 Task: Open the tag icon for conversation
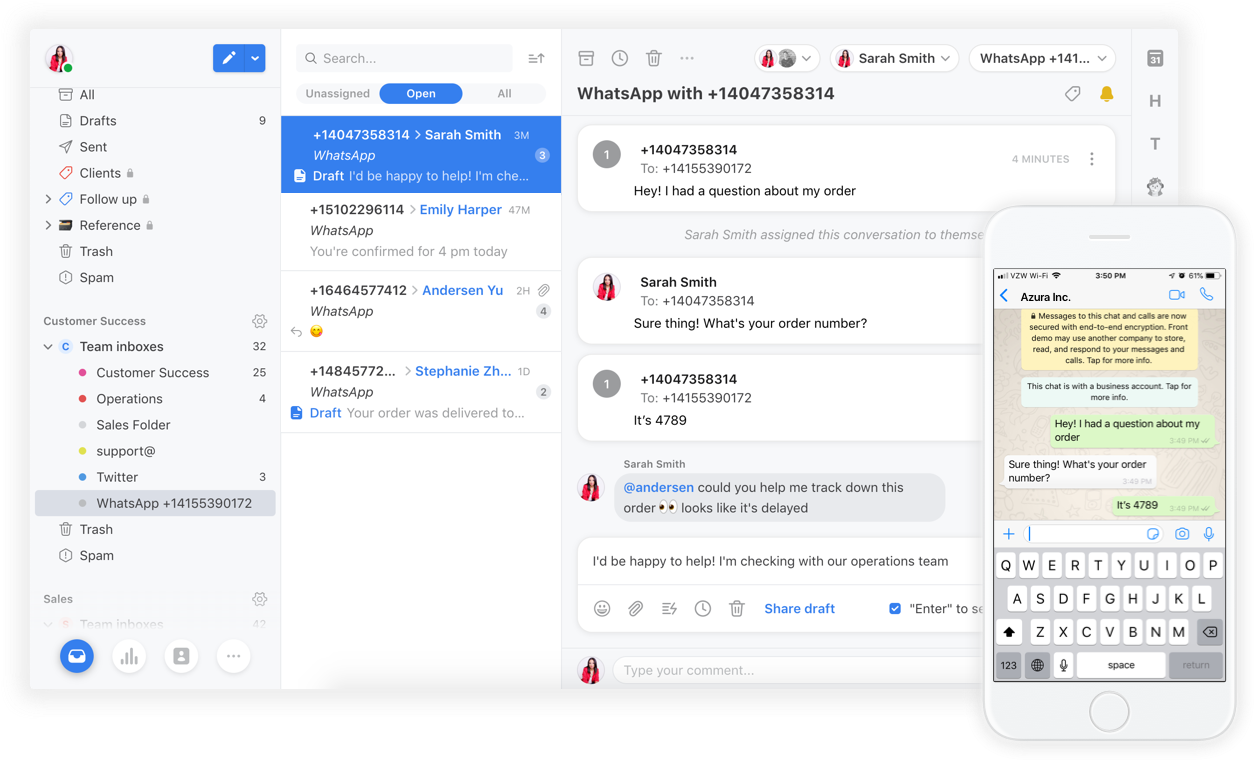point(1072,94)
